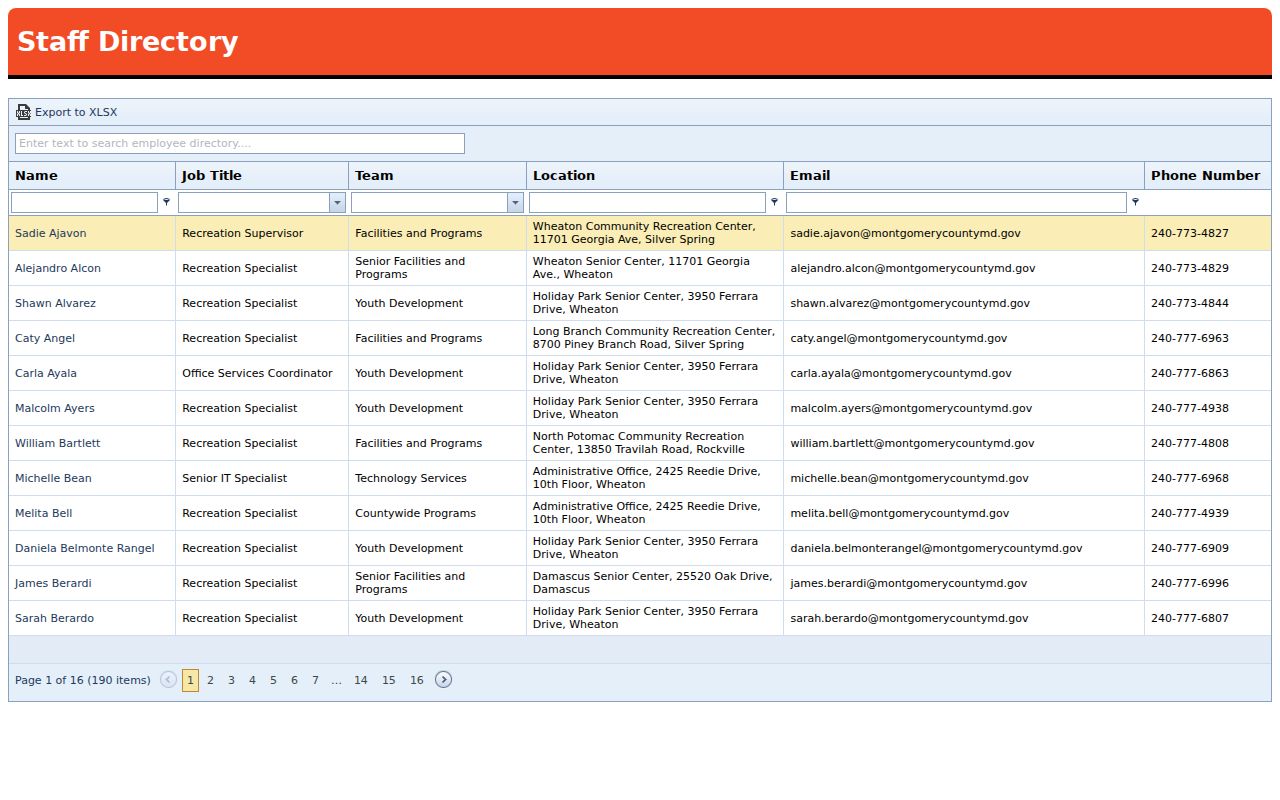Go to page 4
This screenshot has height=800, width=1280.
coord(252,680)
